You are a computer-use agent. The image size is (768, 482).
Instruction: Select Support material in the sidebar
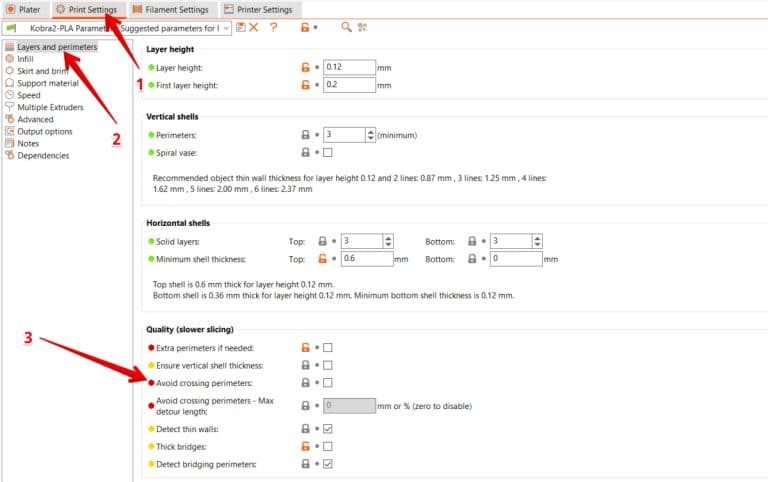pos(47,83)
